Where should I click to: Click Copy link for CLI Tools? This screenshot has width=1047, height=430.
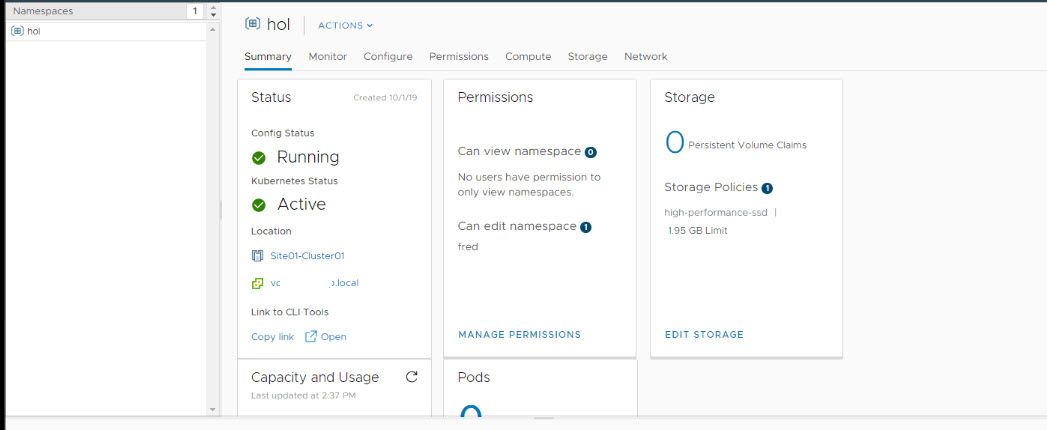[272, 337]
